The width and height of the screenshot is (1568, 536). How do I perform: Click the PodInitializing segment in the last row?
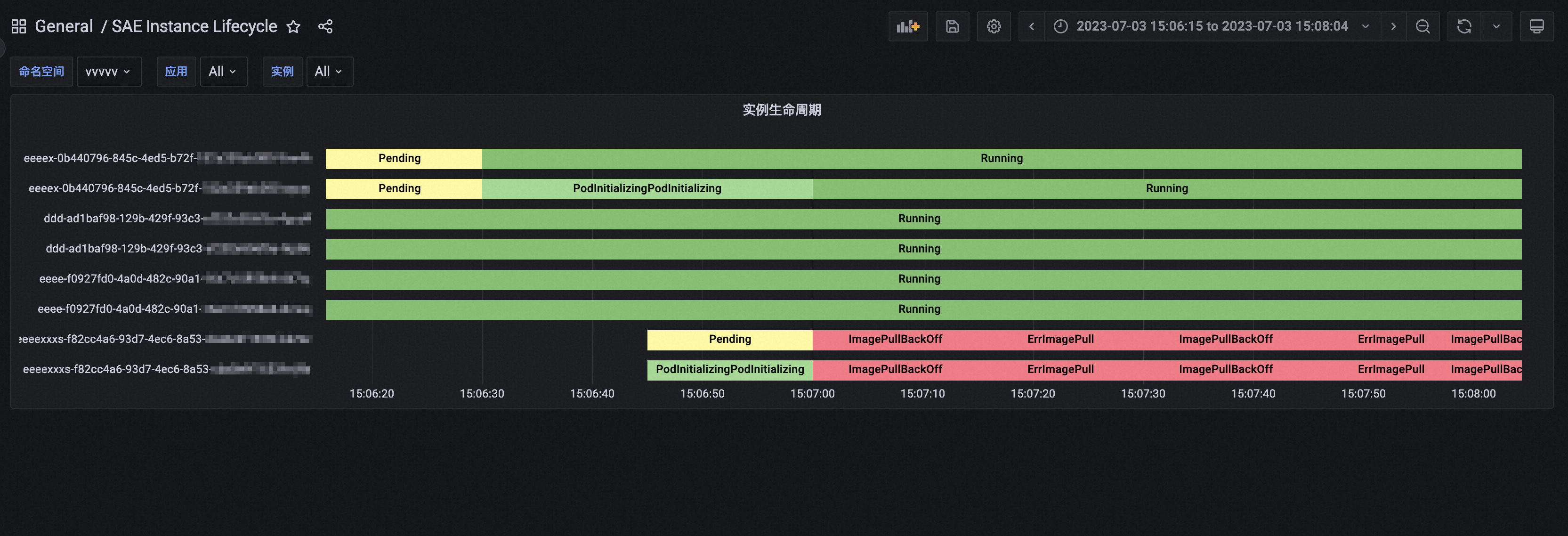(x=730, y=370)
